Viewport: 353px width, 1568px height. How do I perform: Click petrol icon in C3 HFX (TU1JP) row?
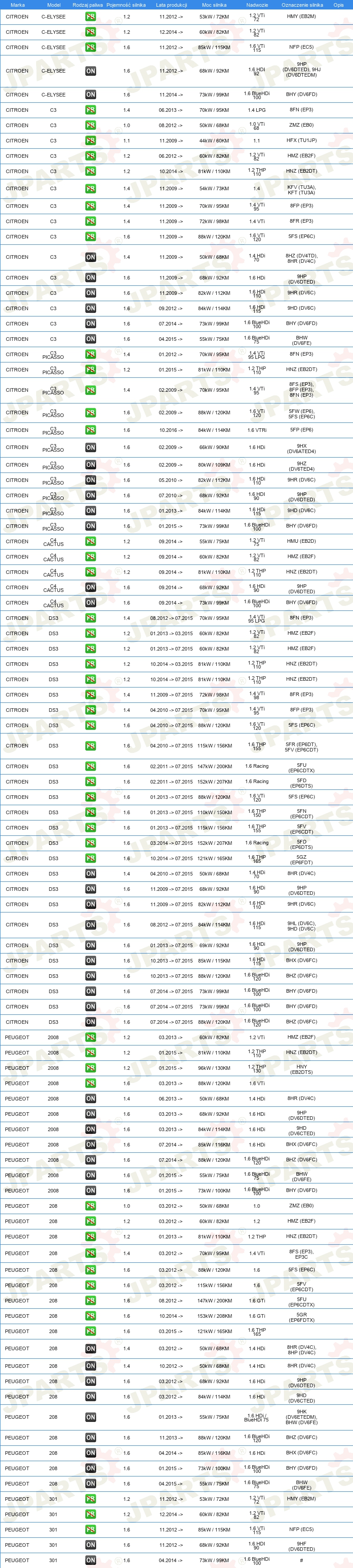[90, 141]
